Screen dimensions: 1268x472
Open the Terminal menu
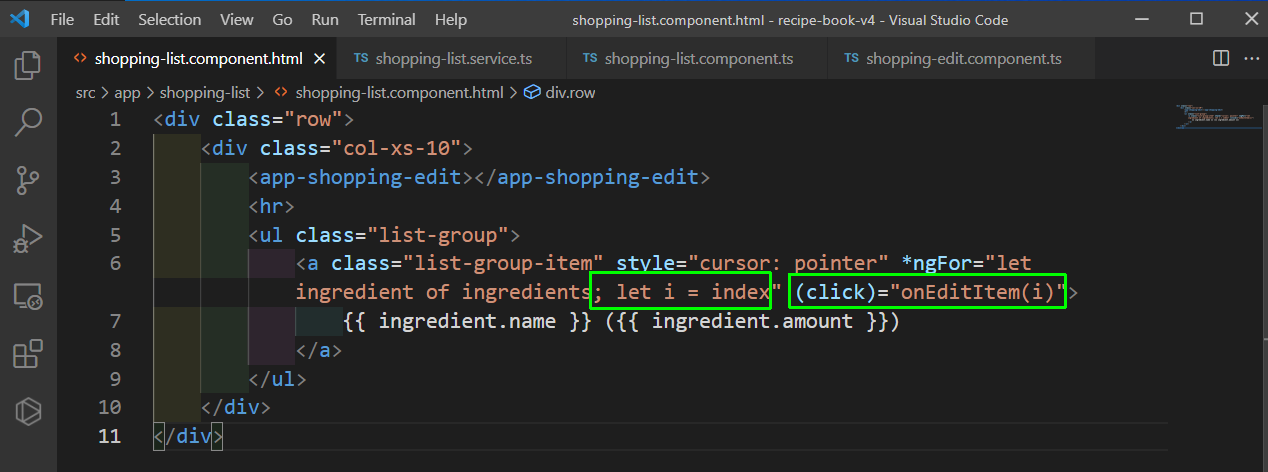[x=387, y=20]
